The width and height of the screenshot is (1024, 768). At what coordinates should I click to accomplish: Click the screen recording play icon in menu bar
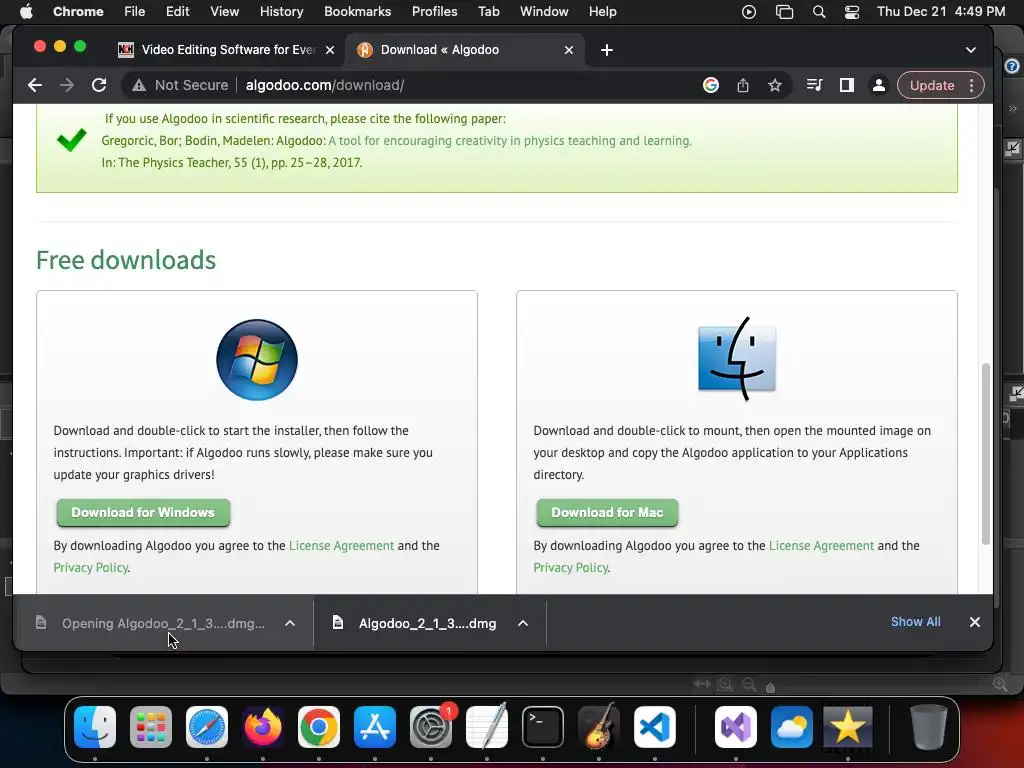749,12
